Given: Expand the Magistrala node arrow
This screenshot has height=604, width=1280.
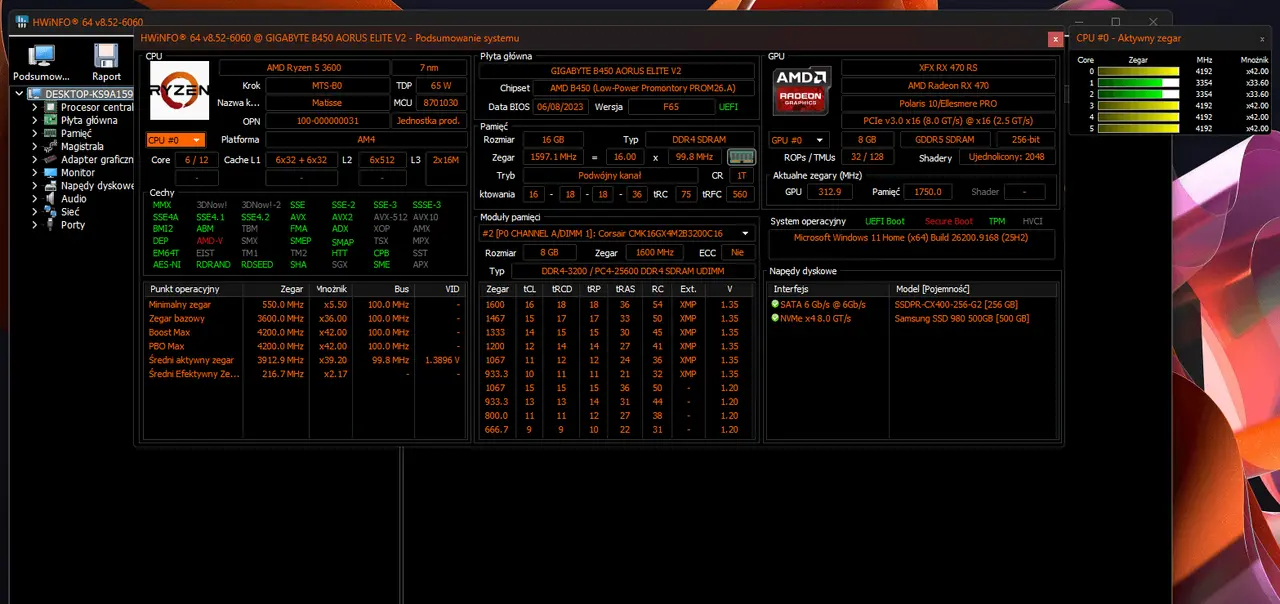Looking at the screenshot, I should pos(35,146).
